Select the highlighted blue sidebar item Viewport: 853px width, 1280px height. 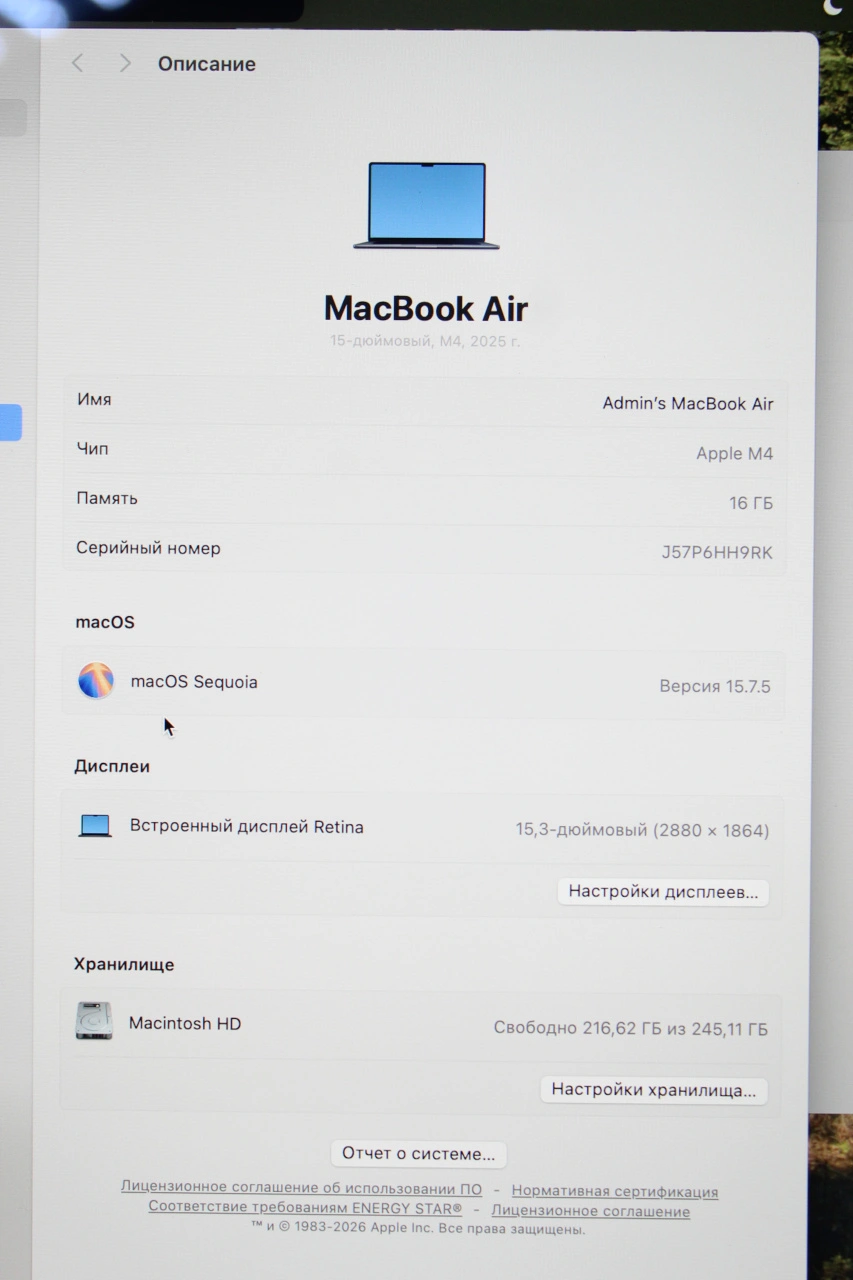[10, 422]
